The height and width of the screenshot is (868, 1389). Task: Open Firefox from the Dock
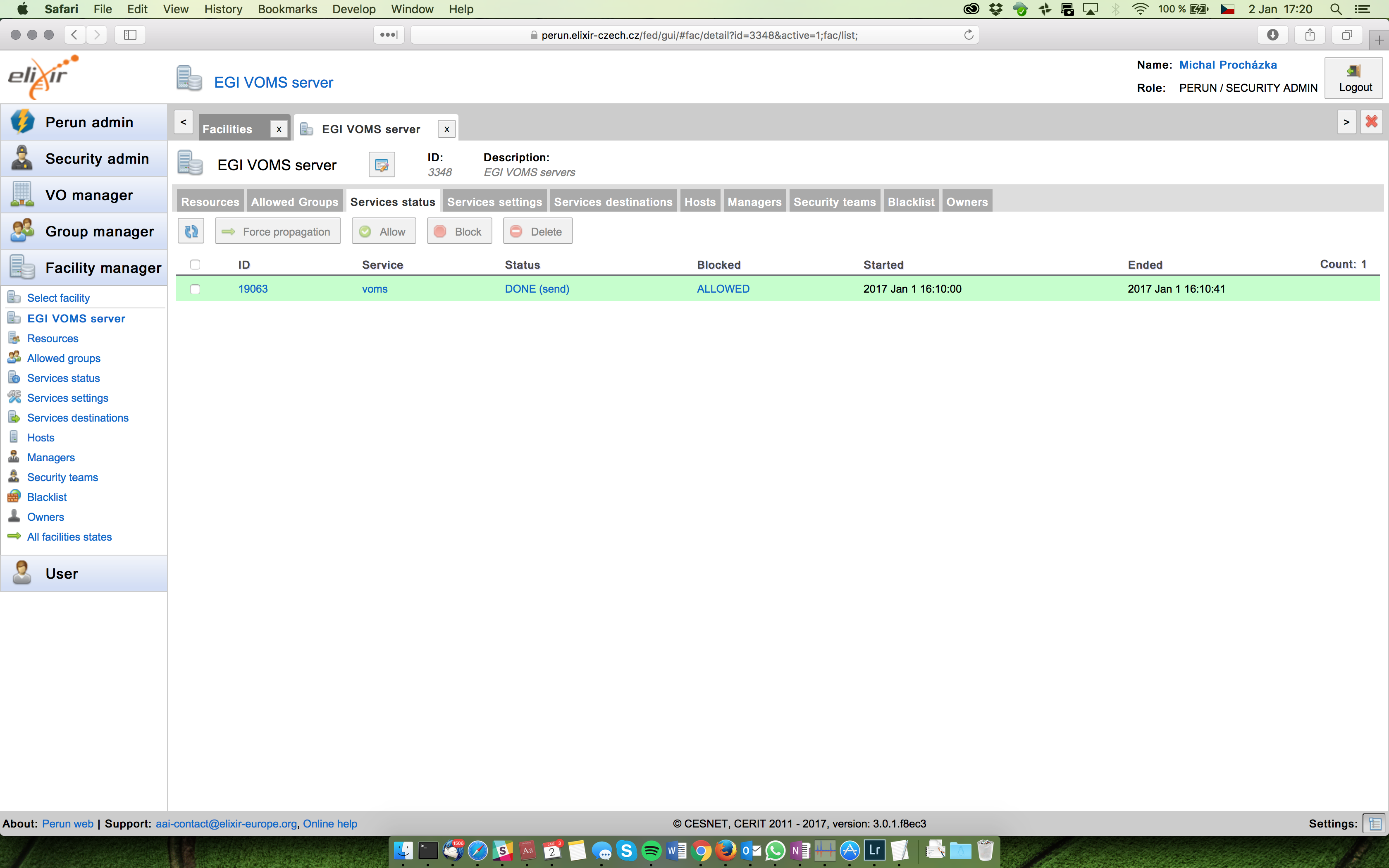726,850
